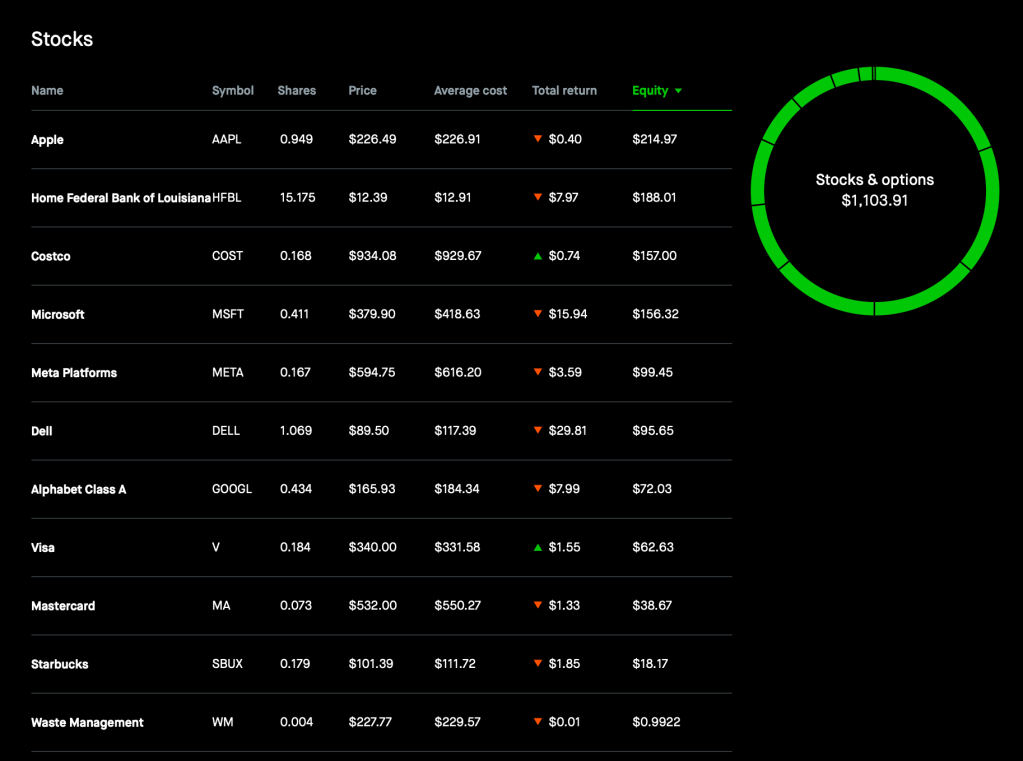
Task: Open Home Federal Bank of Louisiana stock
Action: (x=120, y=198)
